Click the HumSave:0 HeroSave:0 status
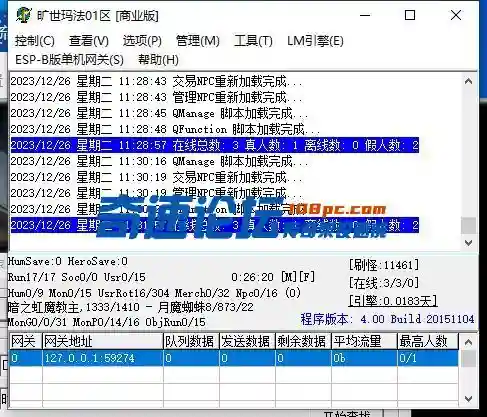Image resolution: width=487 pixels, height=417 pixels. coord(68,261)
